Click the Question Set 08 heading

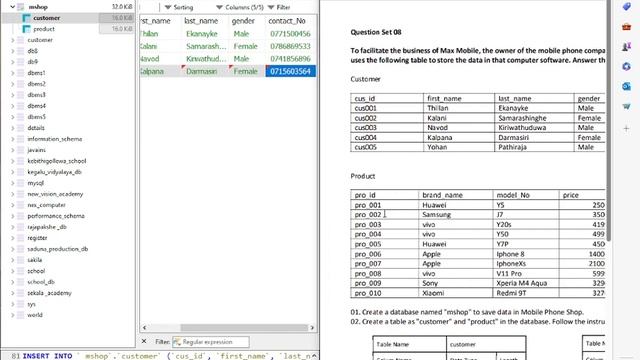[x=376, y=32]
